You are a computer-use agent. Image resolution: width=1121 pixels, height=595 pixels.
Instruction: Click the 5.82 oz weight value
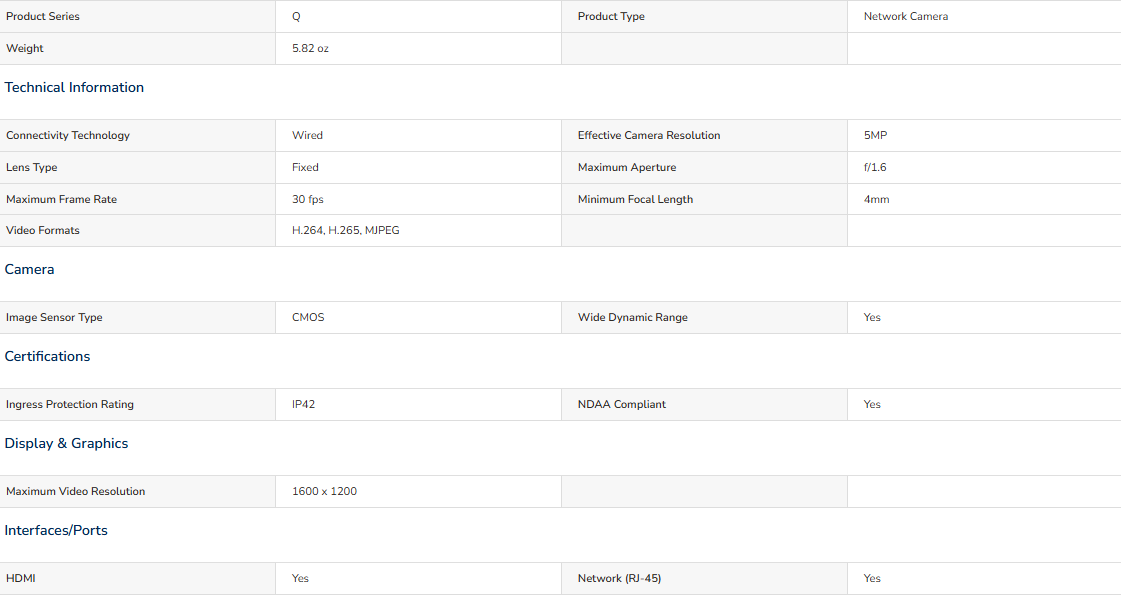coord(310,49)
